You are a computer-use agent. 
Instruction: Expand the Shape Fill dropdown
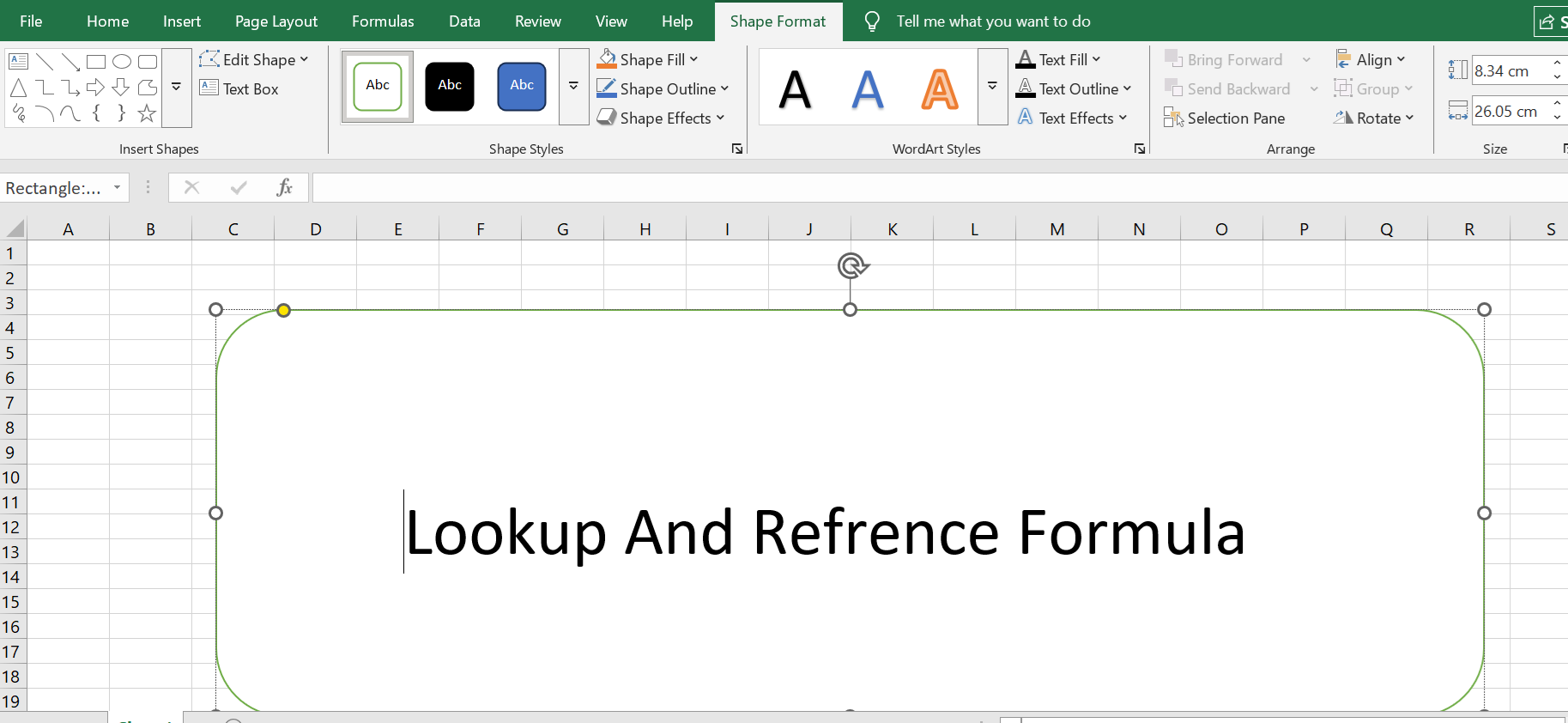click(x=693, y=60)
